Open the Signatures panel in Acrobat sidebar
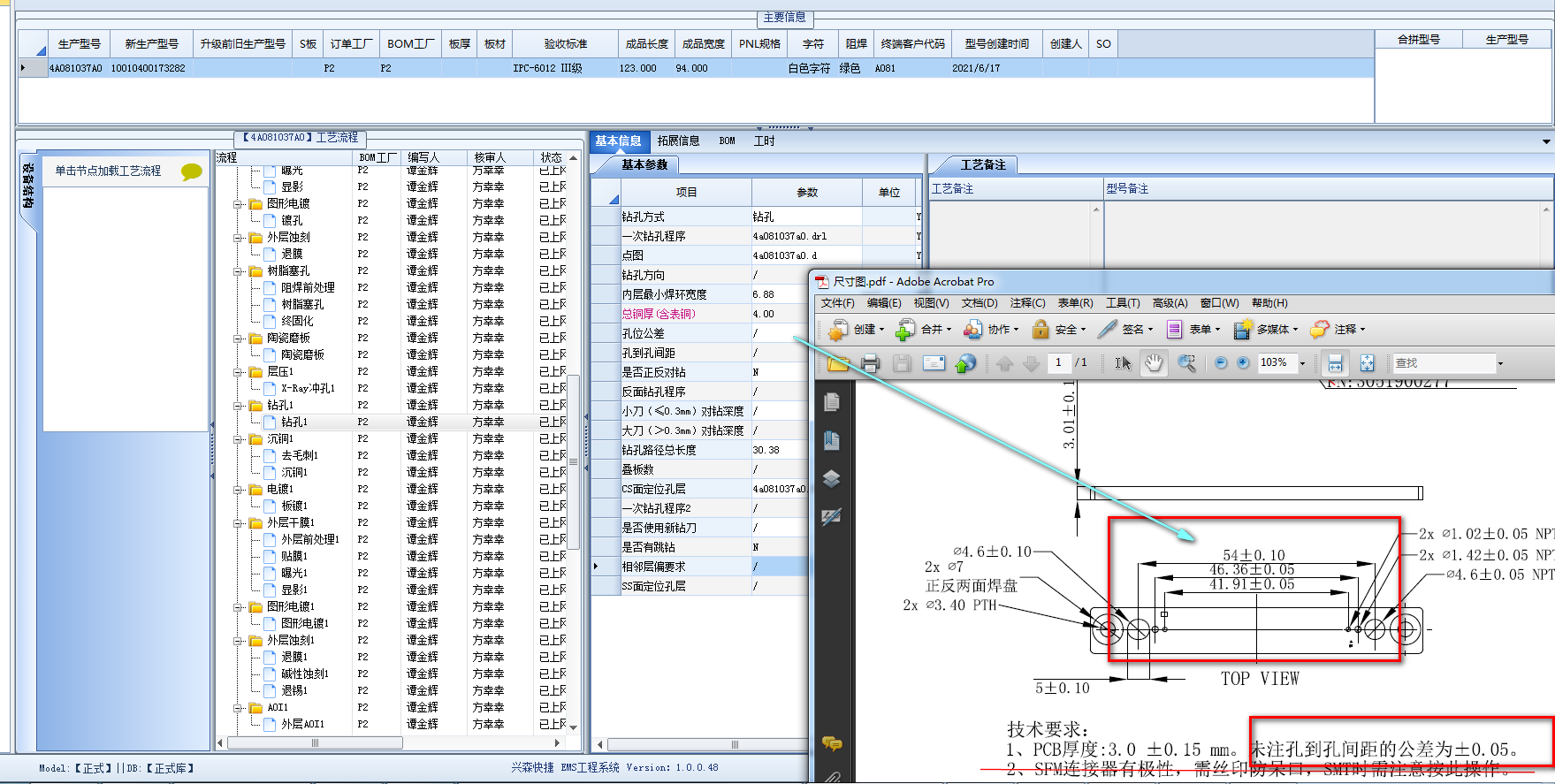The width and height of the screenshot is (1555, 784). [x=831, y=517]
